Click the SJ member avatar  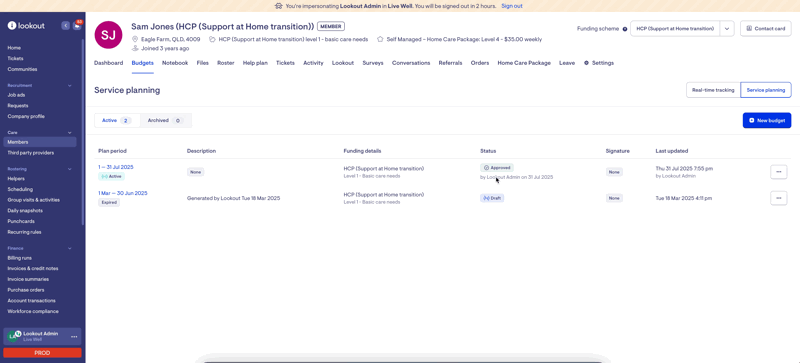108,35
